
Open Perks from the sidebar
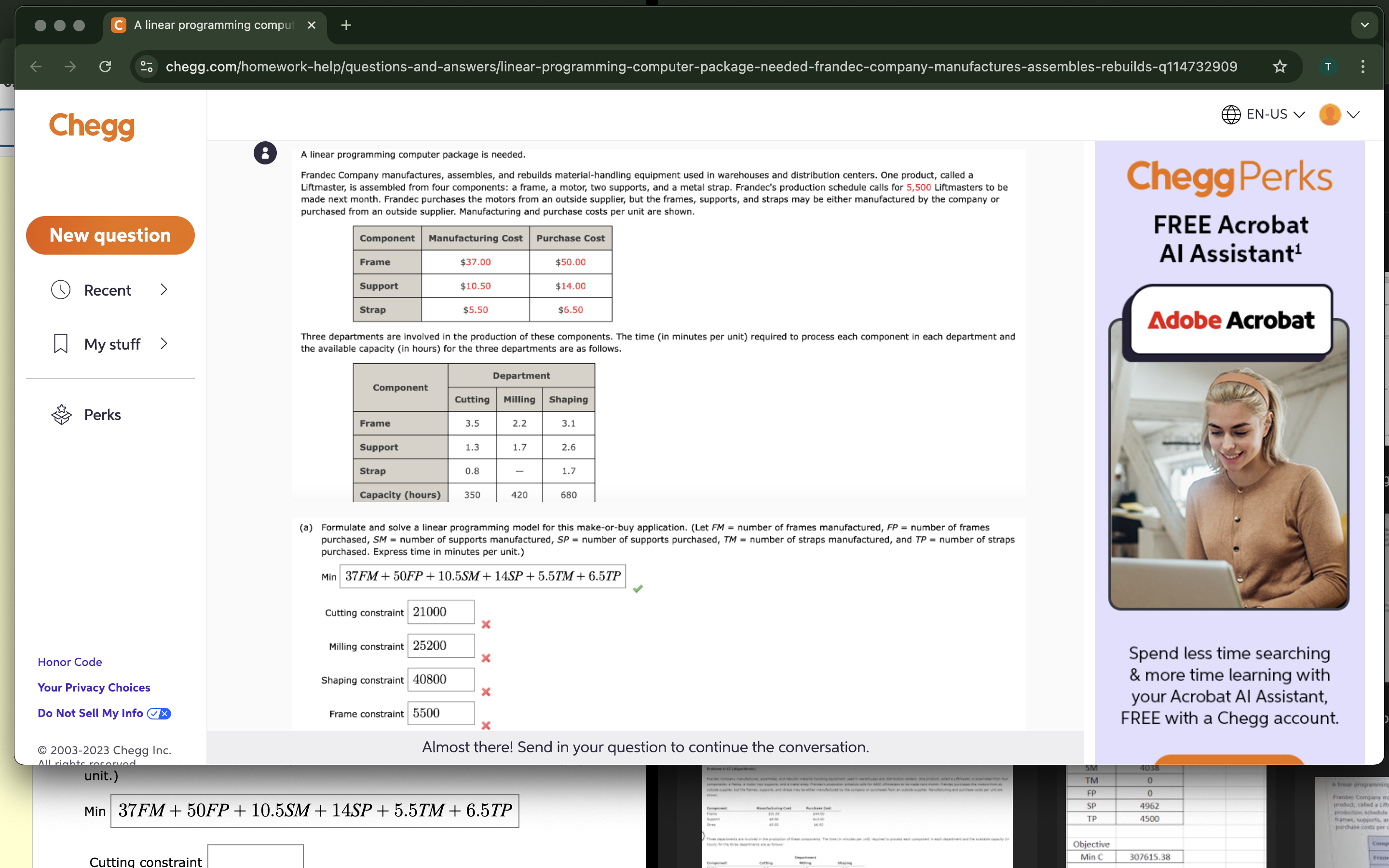pyautogui.click(x=102, y=415)
